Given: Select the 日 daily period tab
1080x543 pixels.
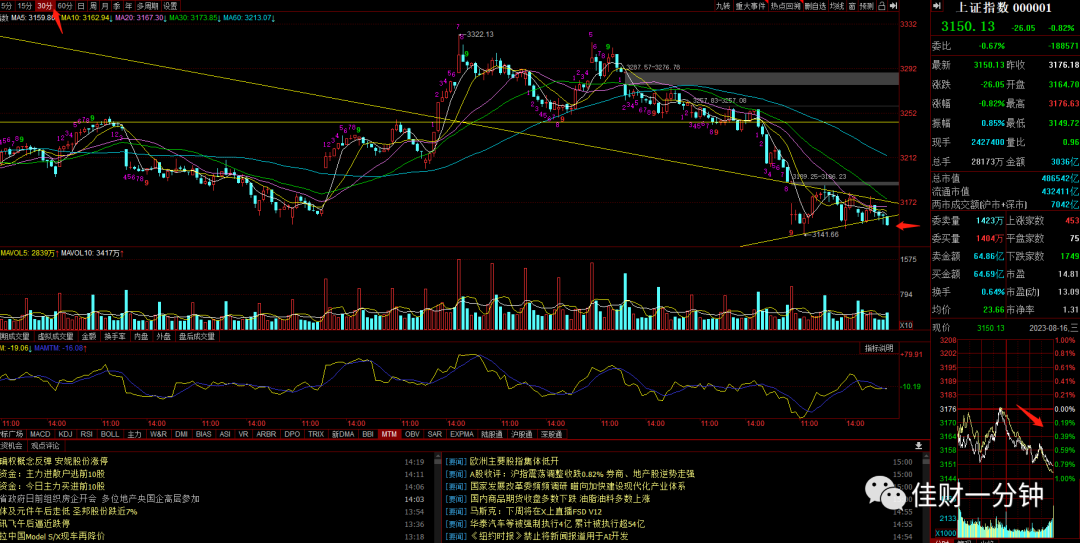Looking at the screenshot, I should tap(81, 6).
